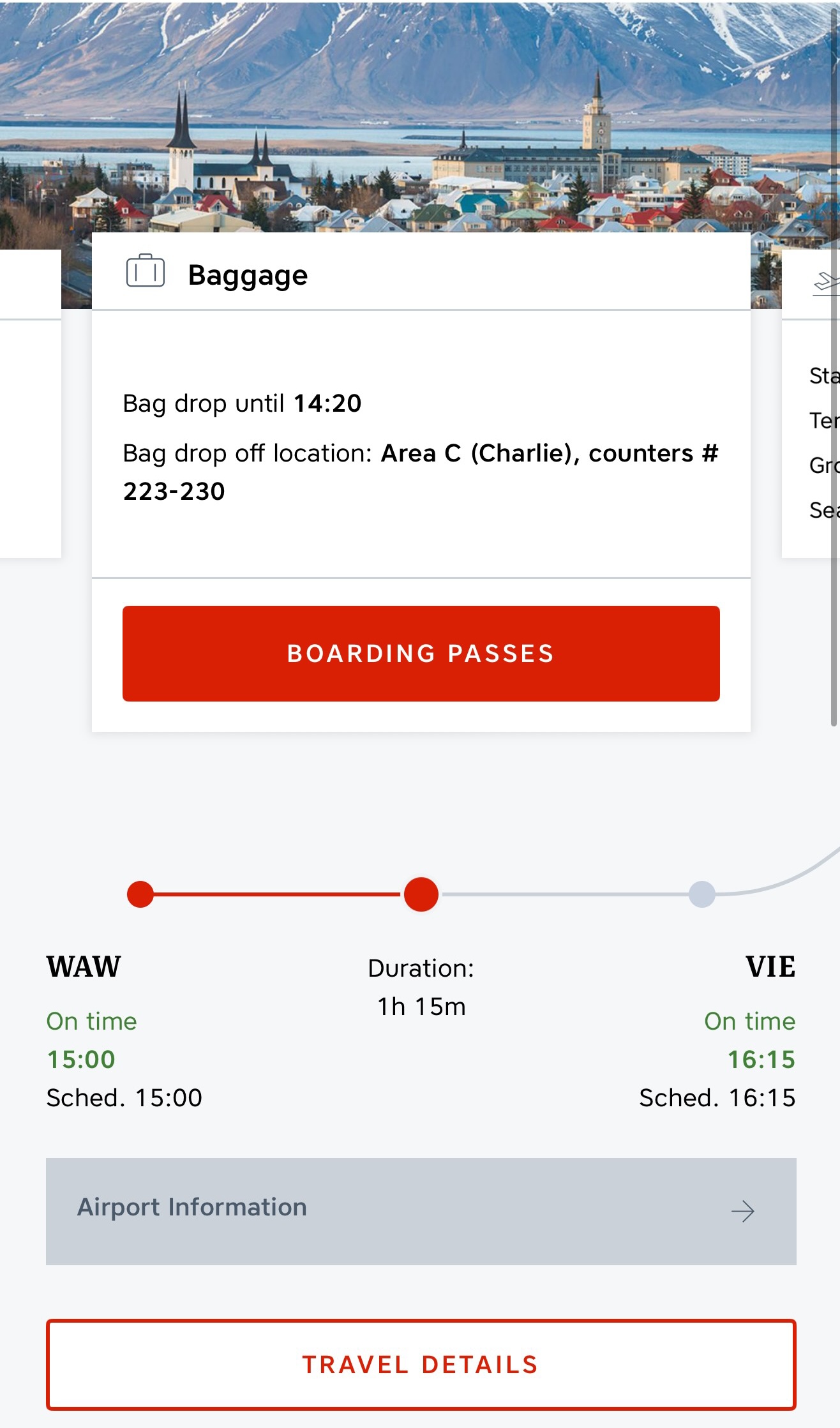840x1428 pixels.
Task: Open Boarding Passes
Action: coord(421,654)
